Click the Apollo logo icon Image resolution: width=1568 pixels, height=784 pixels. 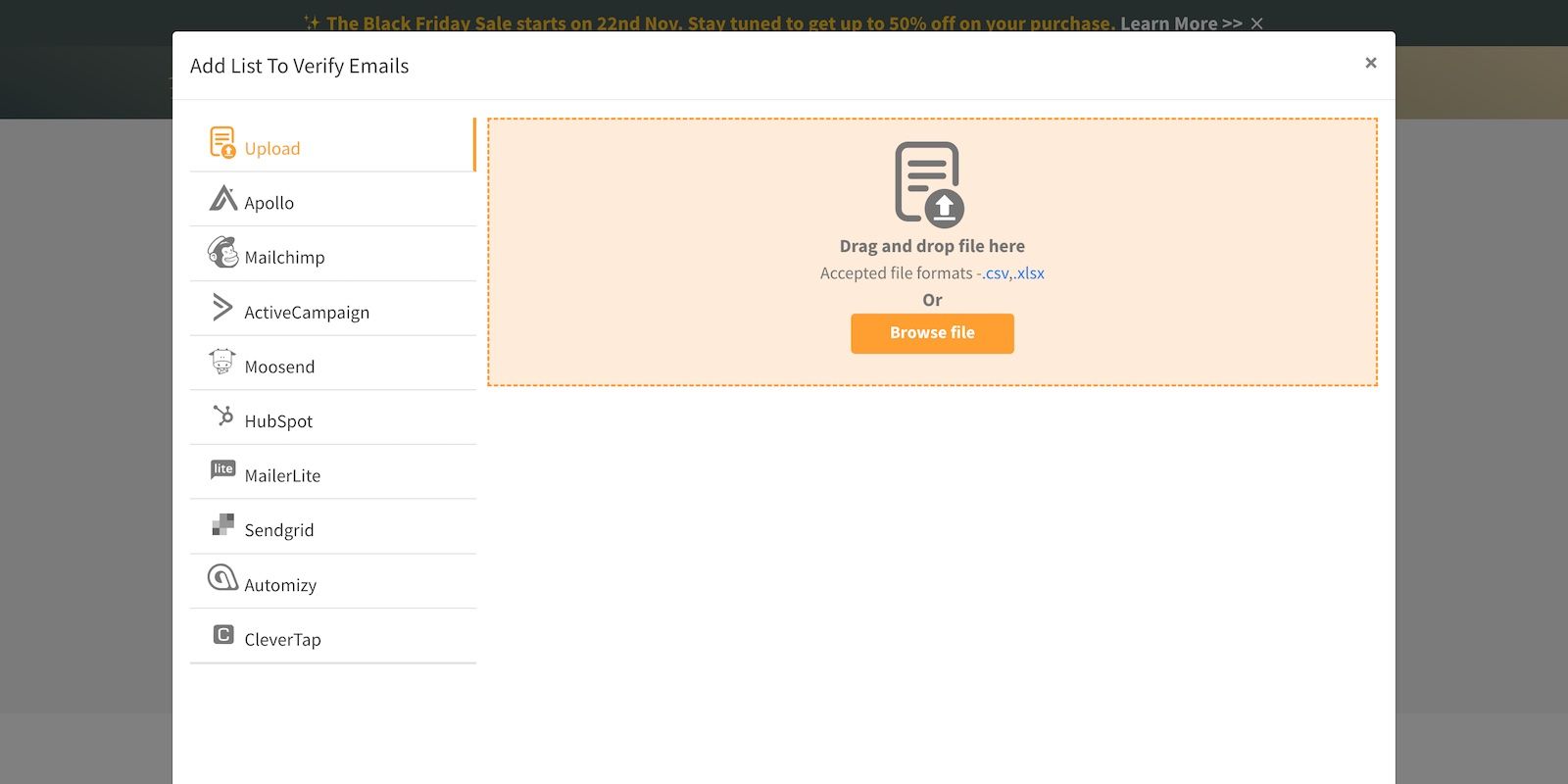223,198
